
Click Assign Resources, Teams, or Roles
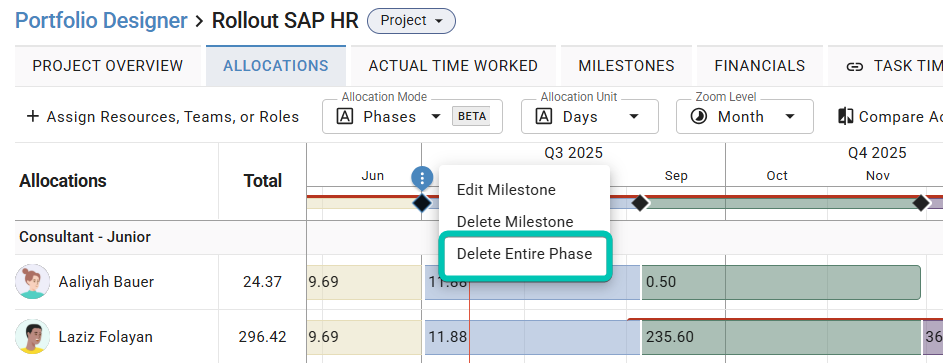pyautogui.click(x=163, y=117)
